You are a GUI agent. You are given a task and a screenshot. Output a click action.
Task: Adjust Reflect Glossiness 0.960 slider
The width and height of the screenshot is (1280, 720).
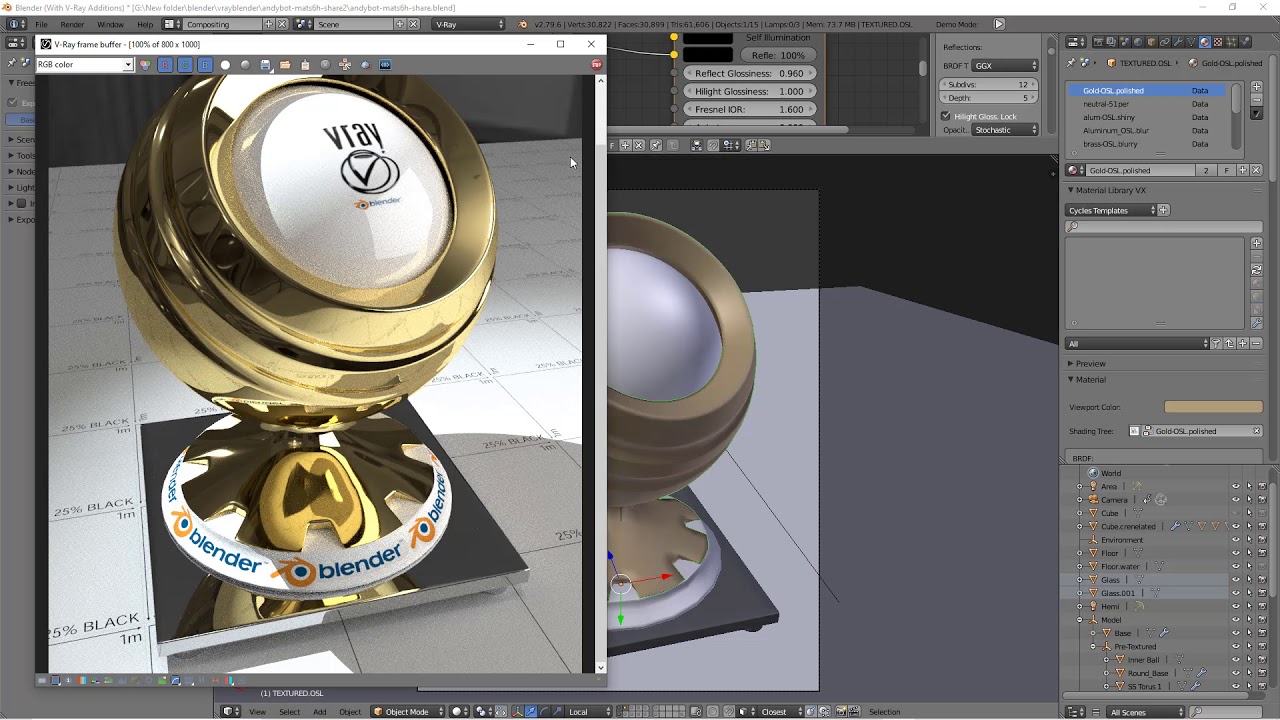pos(749,73)
